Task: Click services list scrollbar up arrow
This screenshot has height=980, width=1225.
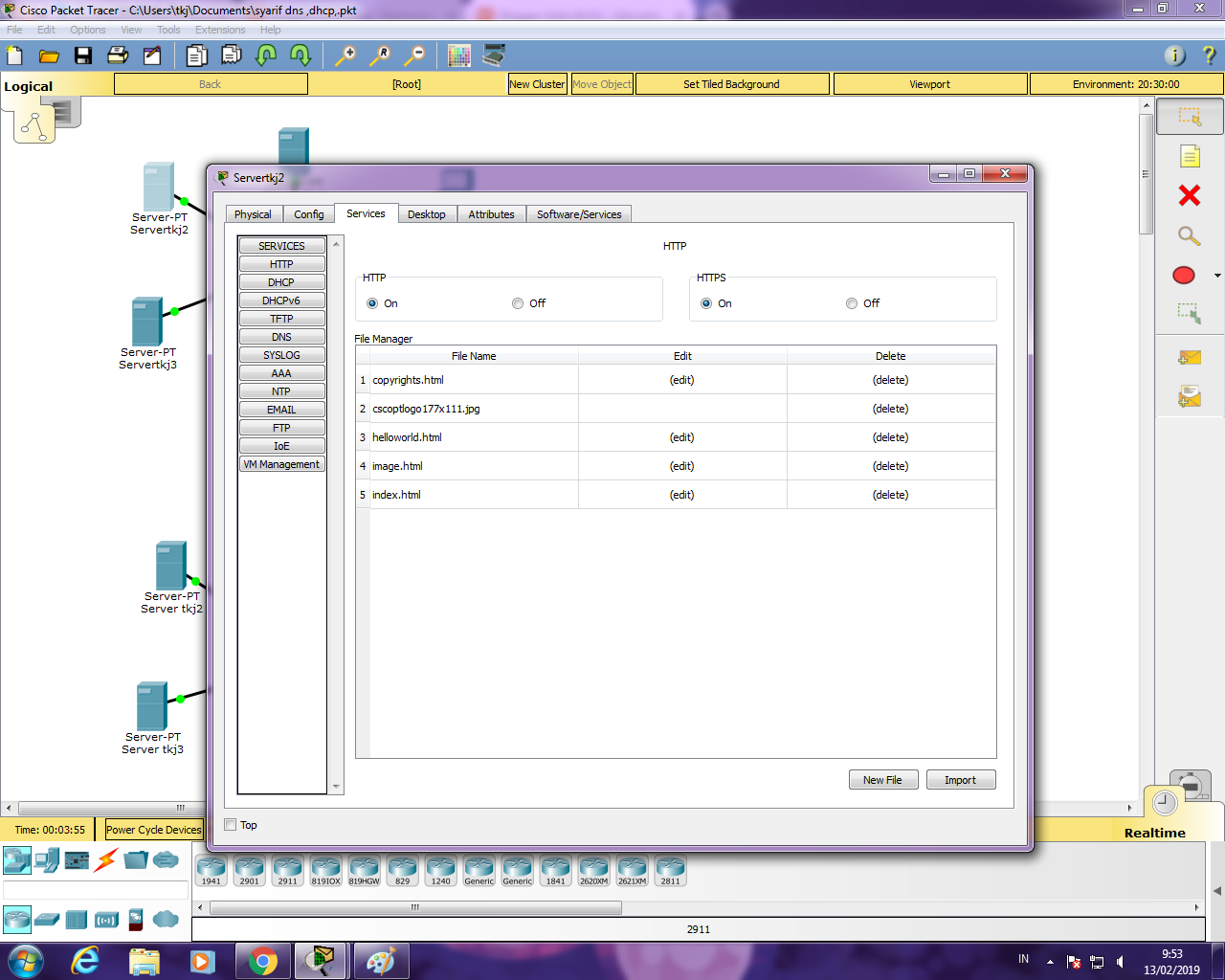Action: click(x=336, y=244)
